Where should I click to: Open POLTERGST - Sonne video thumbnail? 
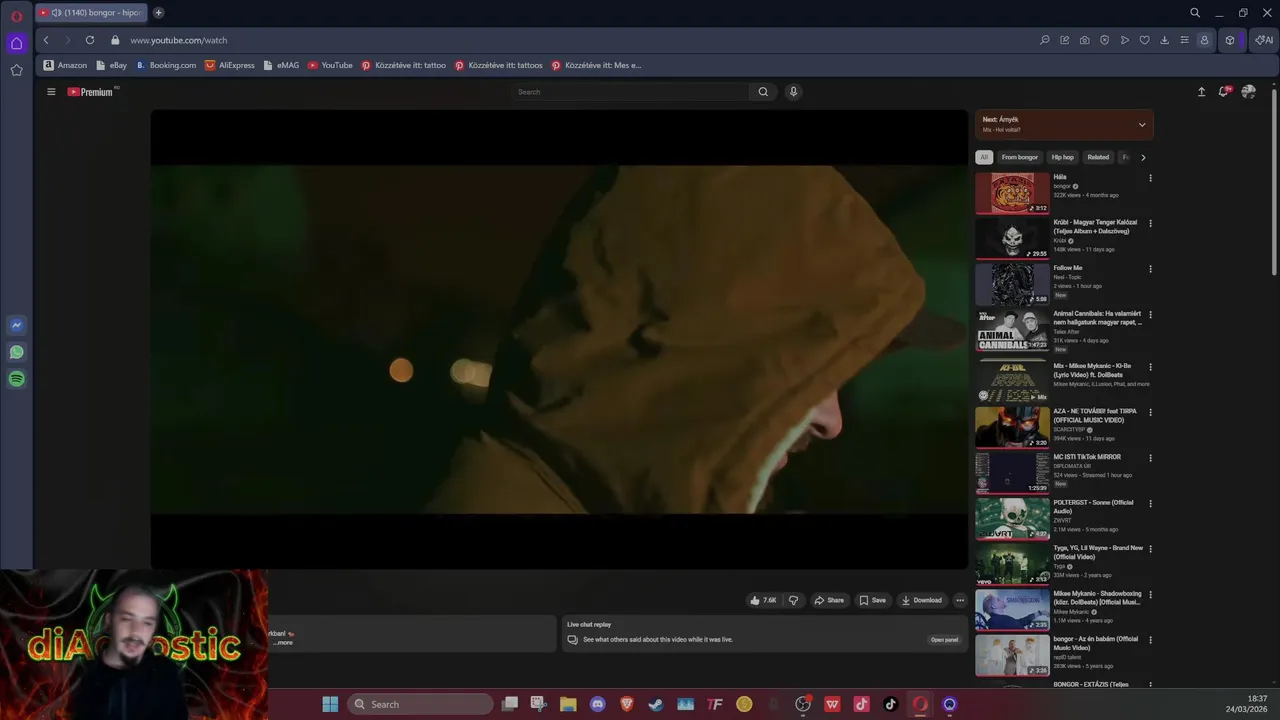[1012, 518]
